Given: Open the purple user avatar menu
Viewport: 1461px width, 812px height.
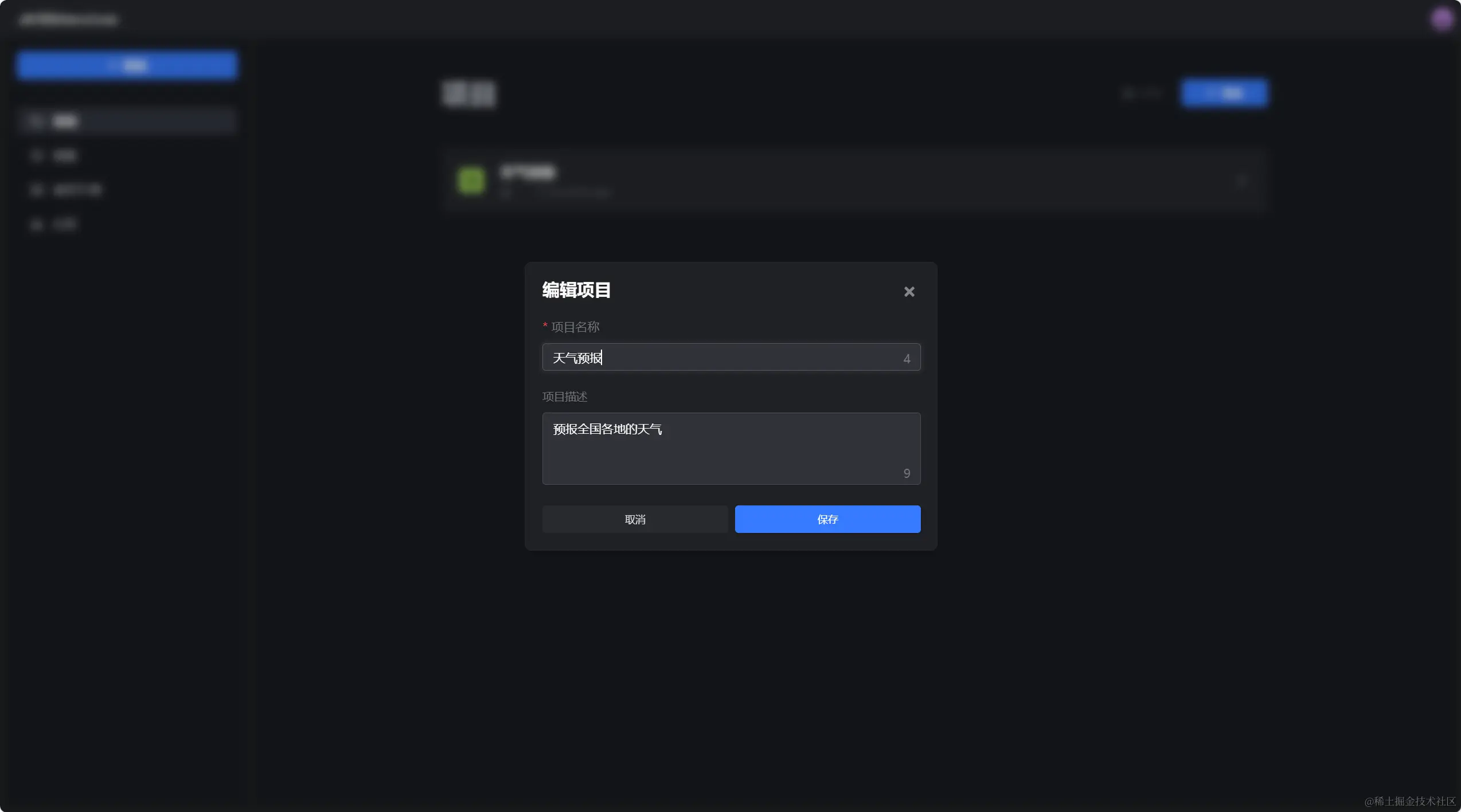Looking at the screenshot, I should [x=1441, y=19].
